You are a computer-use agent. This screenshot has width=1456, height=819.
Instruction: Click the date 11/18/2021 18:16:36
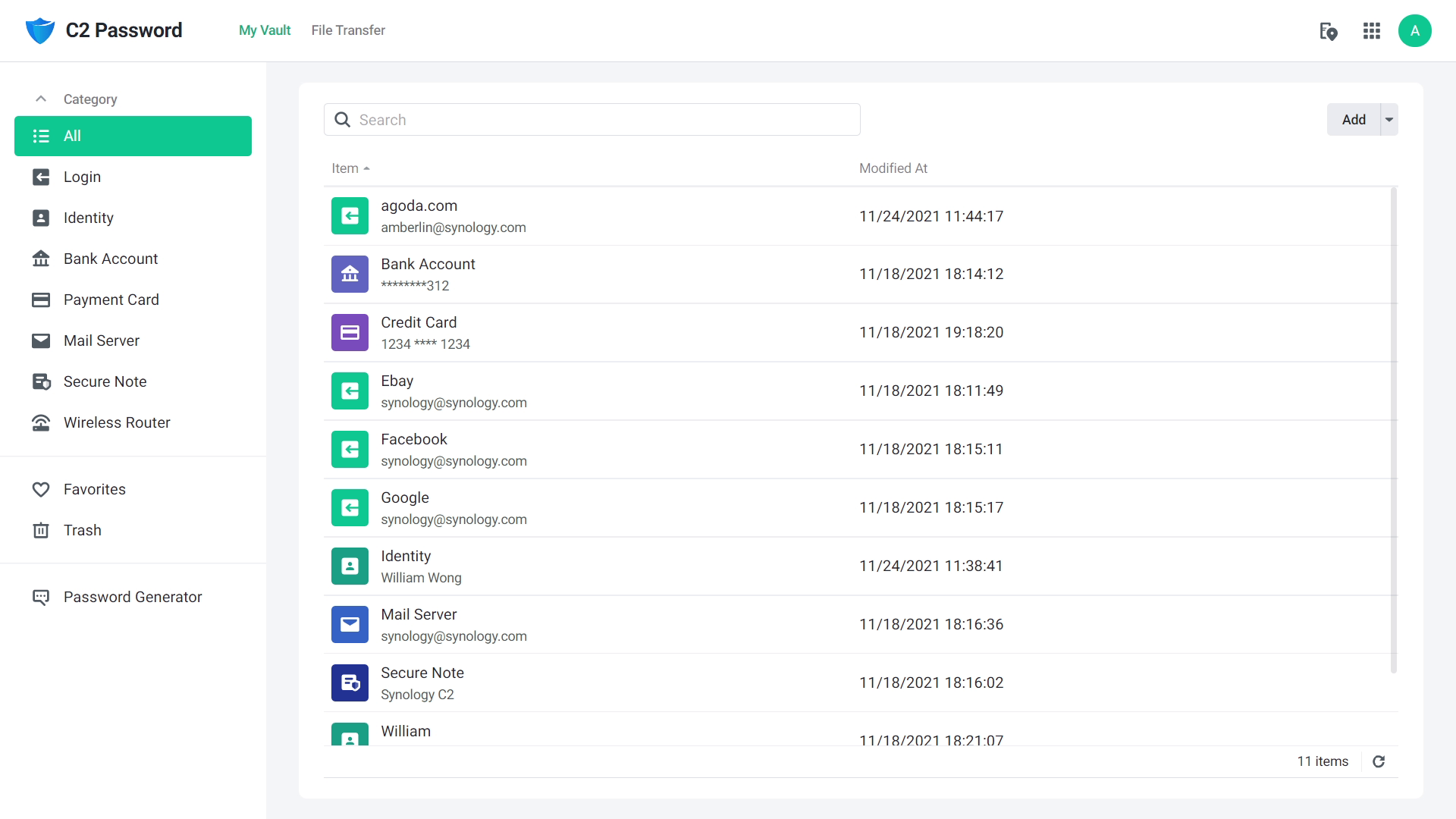931,624
